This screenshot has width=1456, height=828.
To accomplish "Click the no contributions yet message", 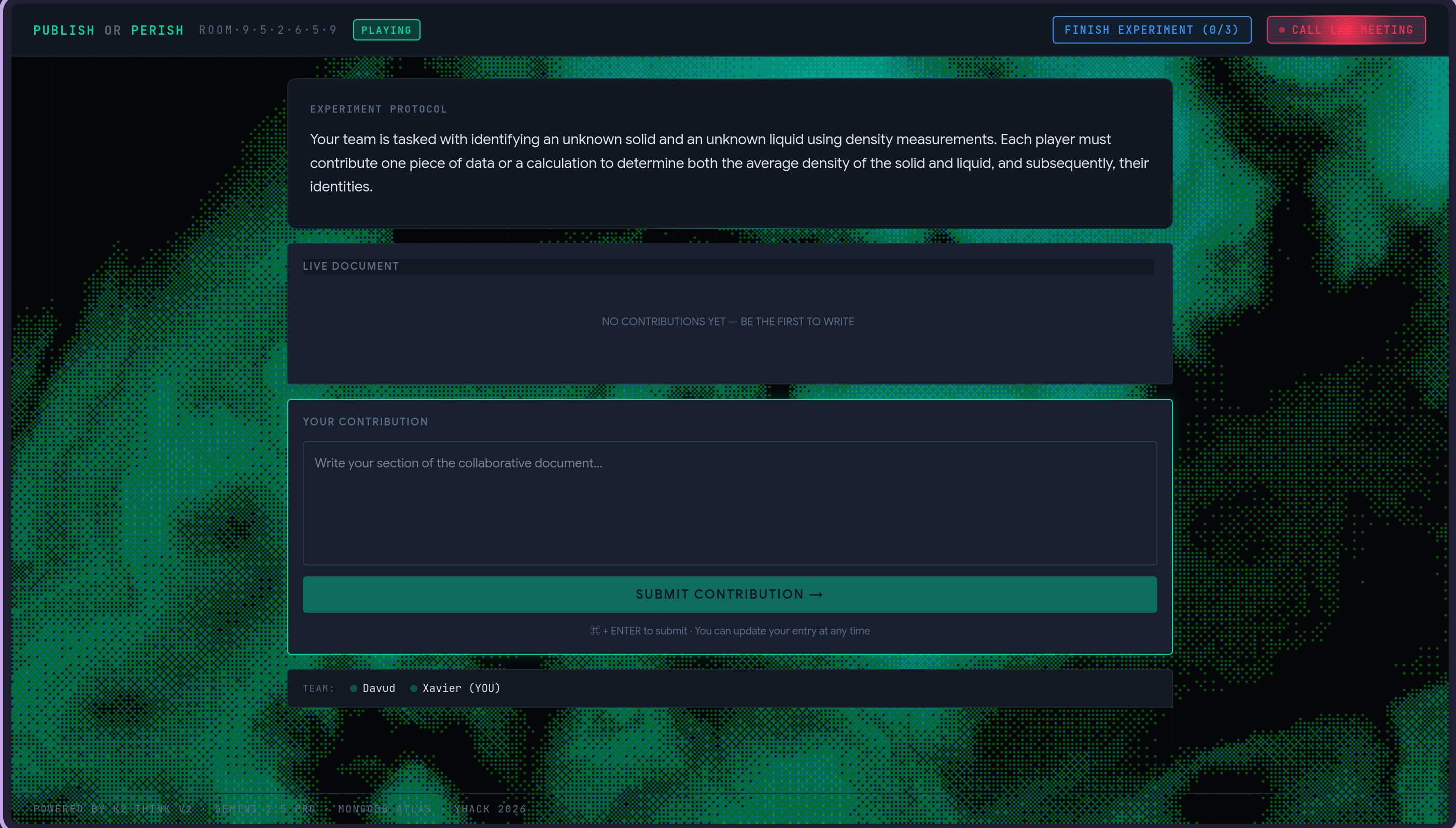I will coord(727,322).
